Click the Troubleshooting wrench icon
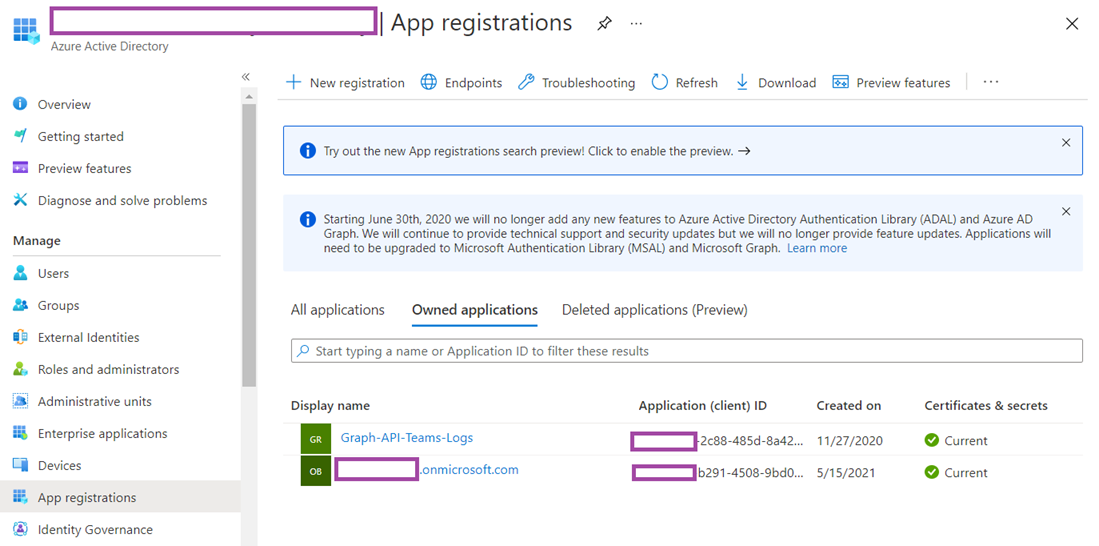Screen dimensions: 1099x546 point(526,82)
